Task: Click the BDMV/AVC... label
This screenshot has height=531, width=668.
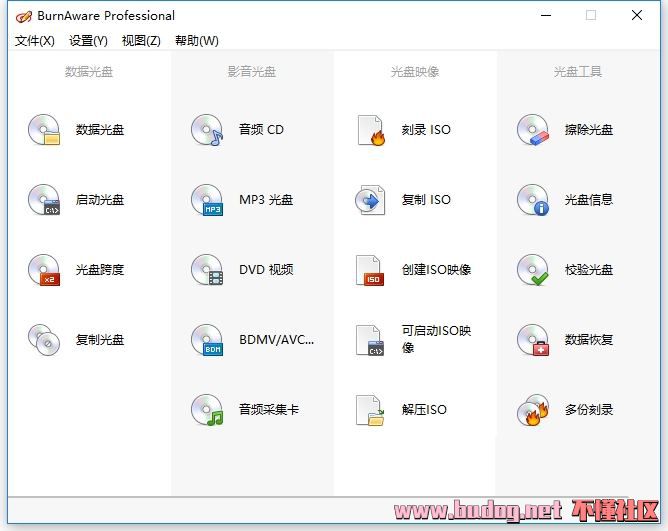Action: 276,340
